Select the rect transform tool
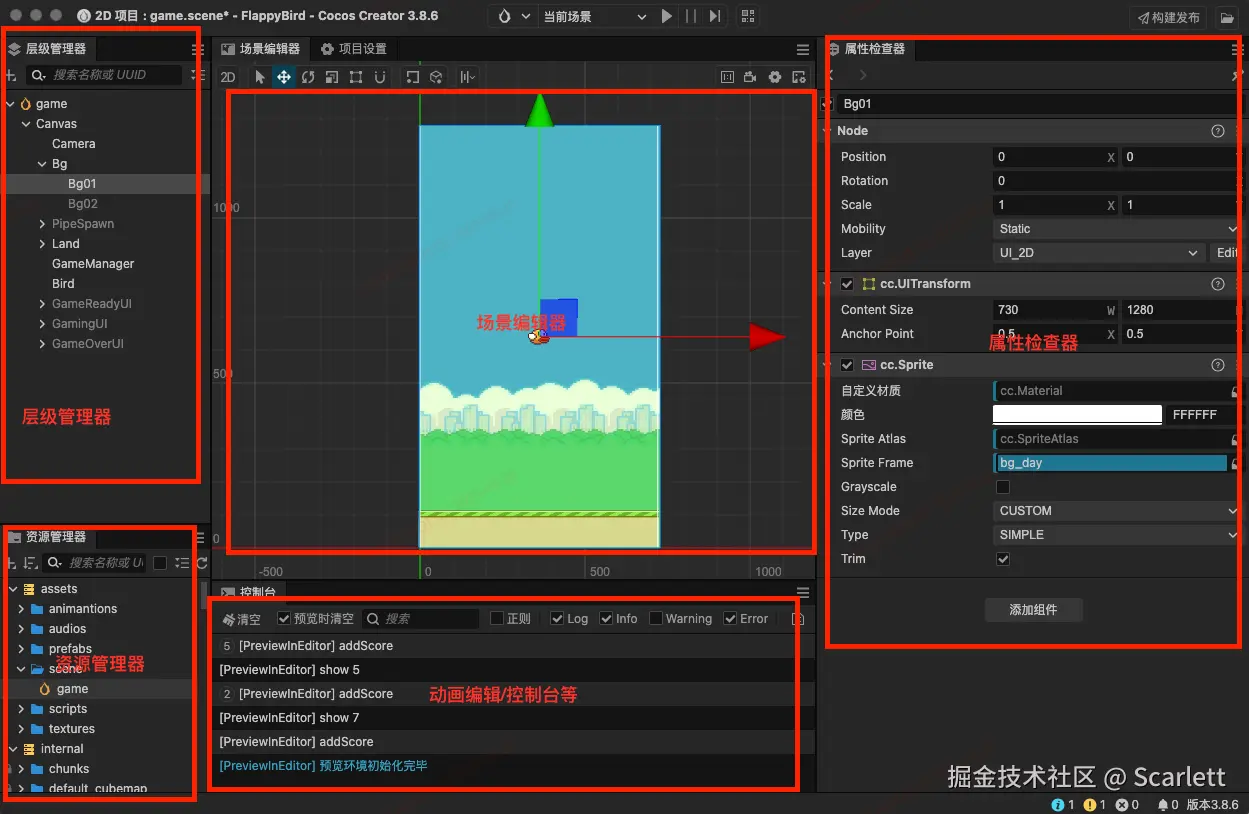Image resolution: width=1249 pixels, height=814 pixels. (x=356, y=77)
